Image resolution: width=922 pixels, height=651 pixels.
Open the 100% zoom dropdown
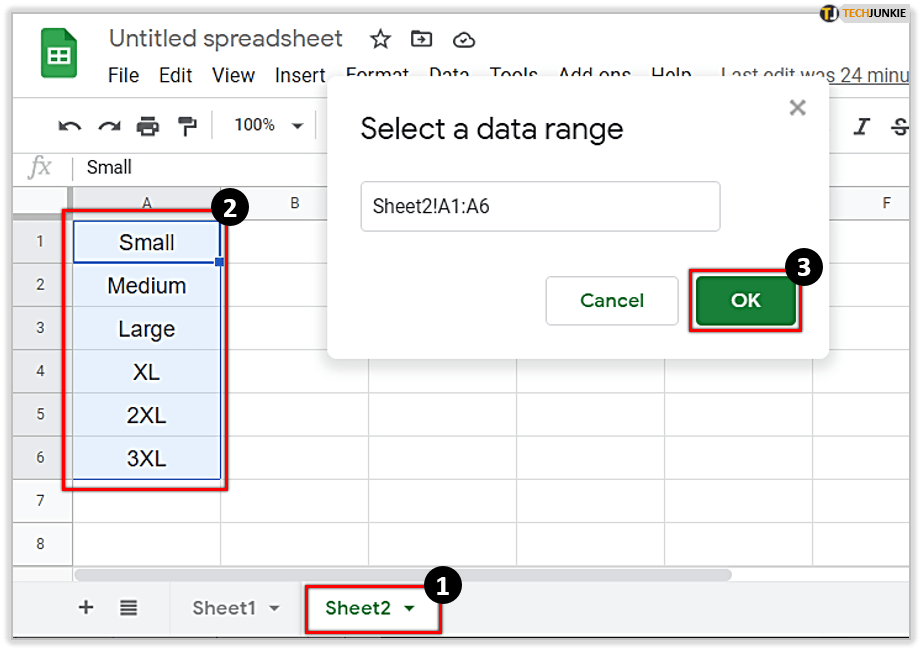pos(267,125)
